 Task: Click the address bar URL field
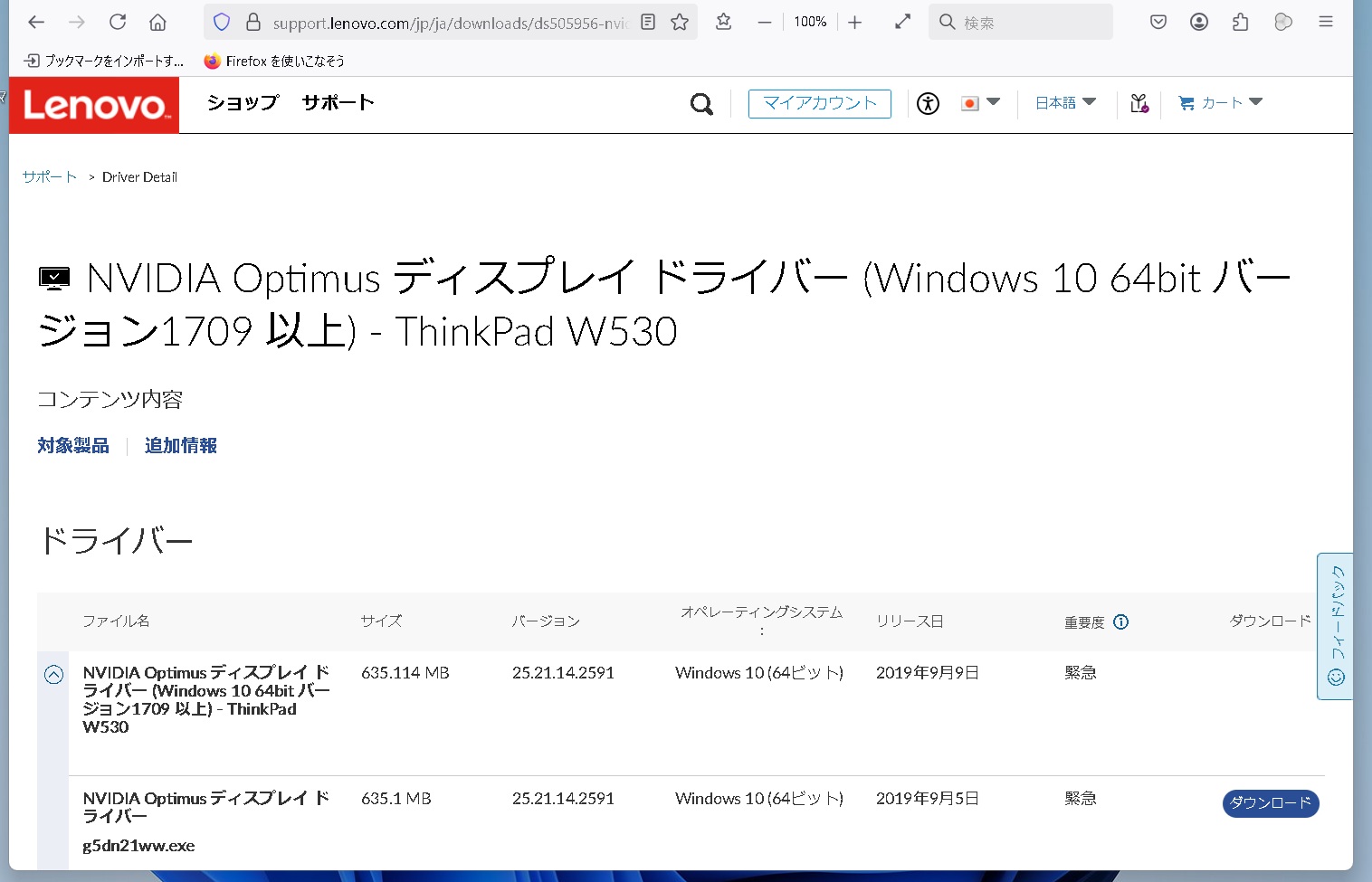[x=450, y=23]
